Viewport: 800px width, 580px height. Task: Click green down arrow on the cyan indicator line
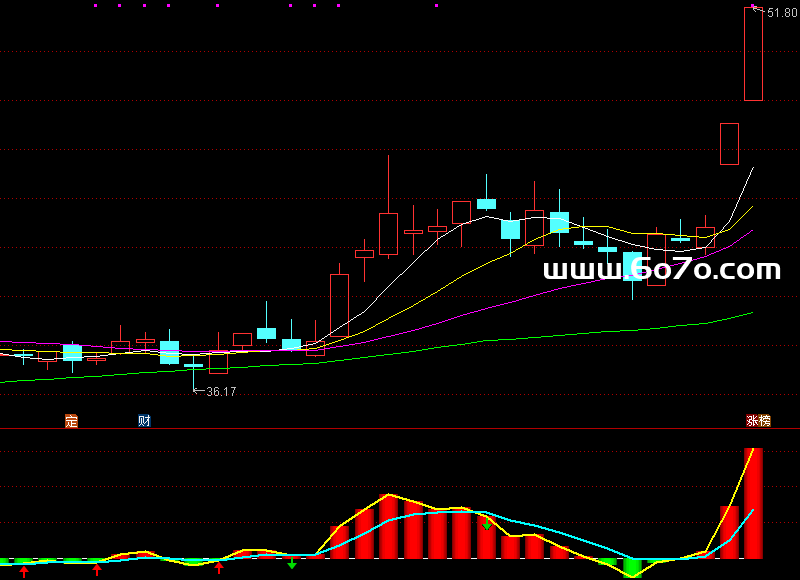(x=487, y=523)
